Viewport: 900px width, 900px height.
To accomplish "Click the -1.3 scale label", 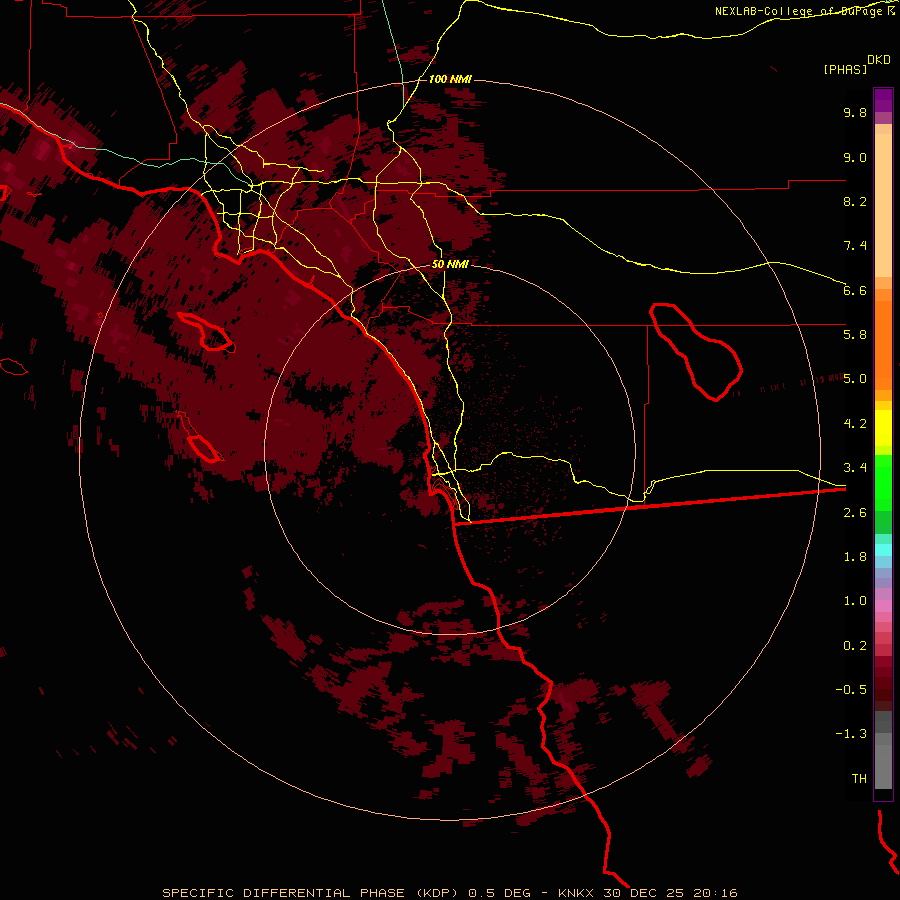I will click(x=851, y=734).
